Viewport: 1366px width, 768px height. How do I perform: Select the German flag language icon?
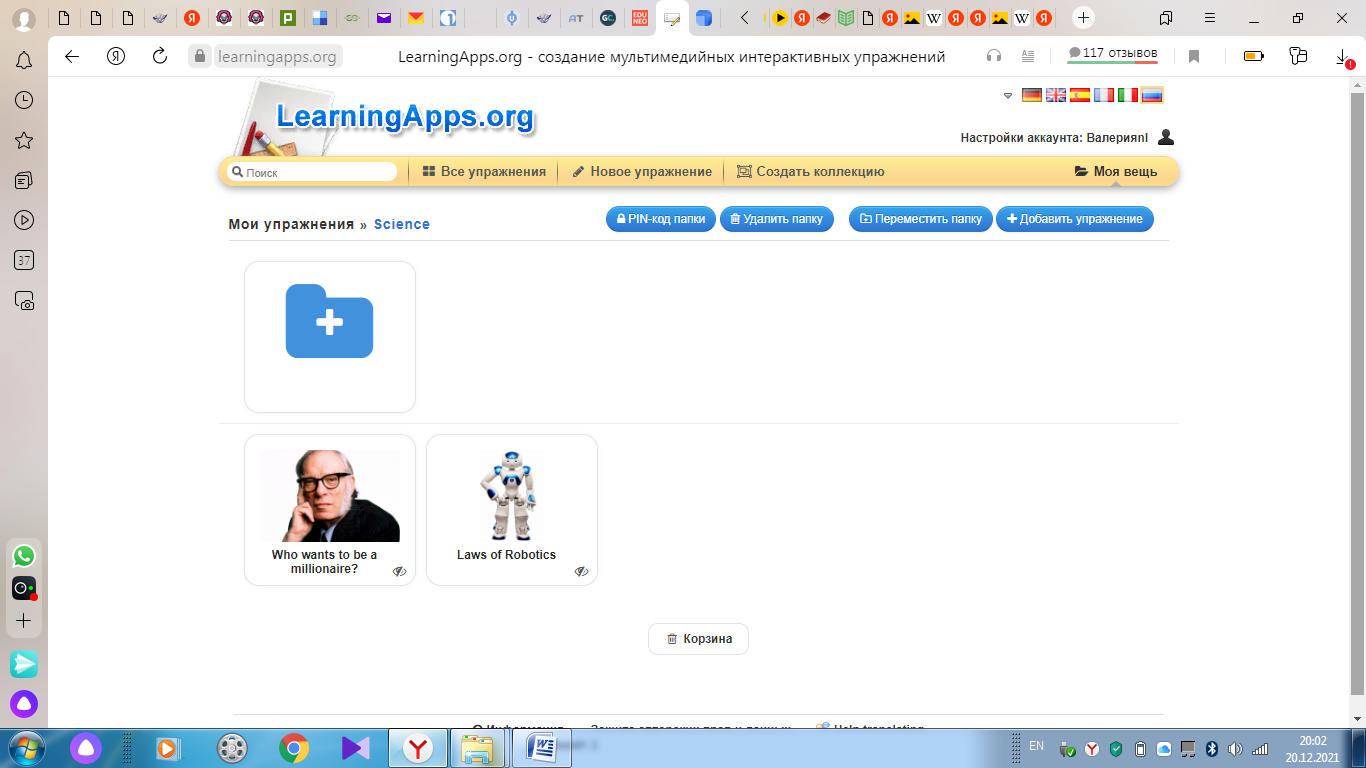tap(1032, 95)
